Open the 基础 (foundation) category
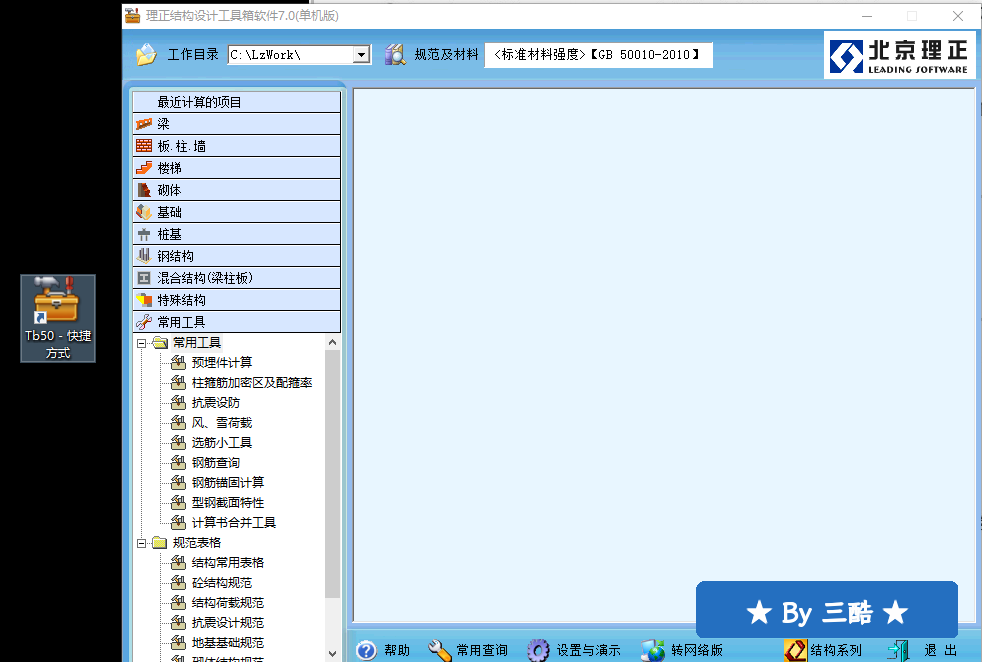The width and height of the screenshot is (982, 662). click(x=236, y=212)
